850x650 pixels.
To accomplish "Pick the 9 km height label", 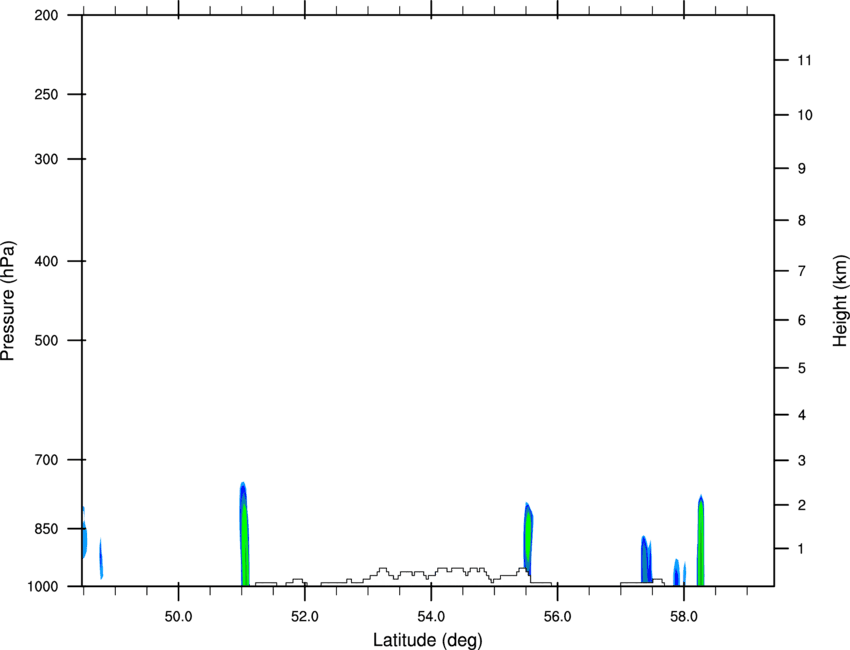I will (802, 169).
